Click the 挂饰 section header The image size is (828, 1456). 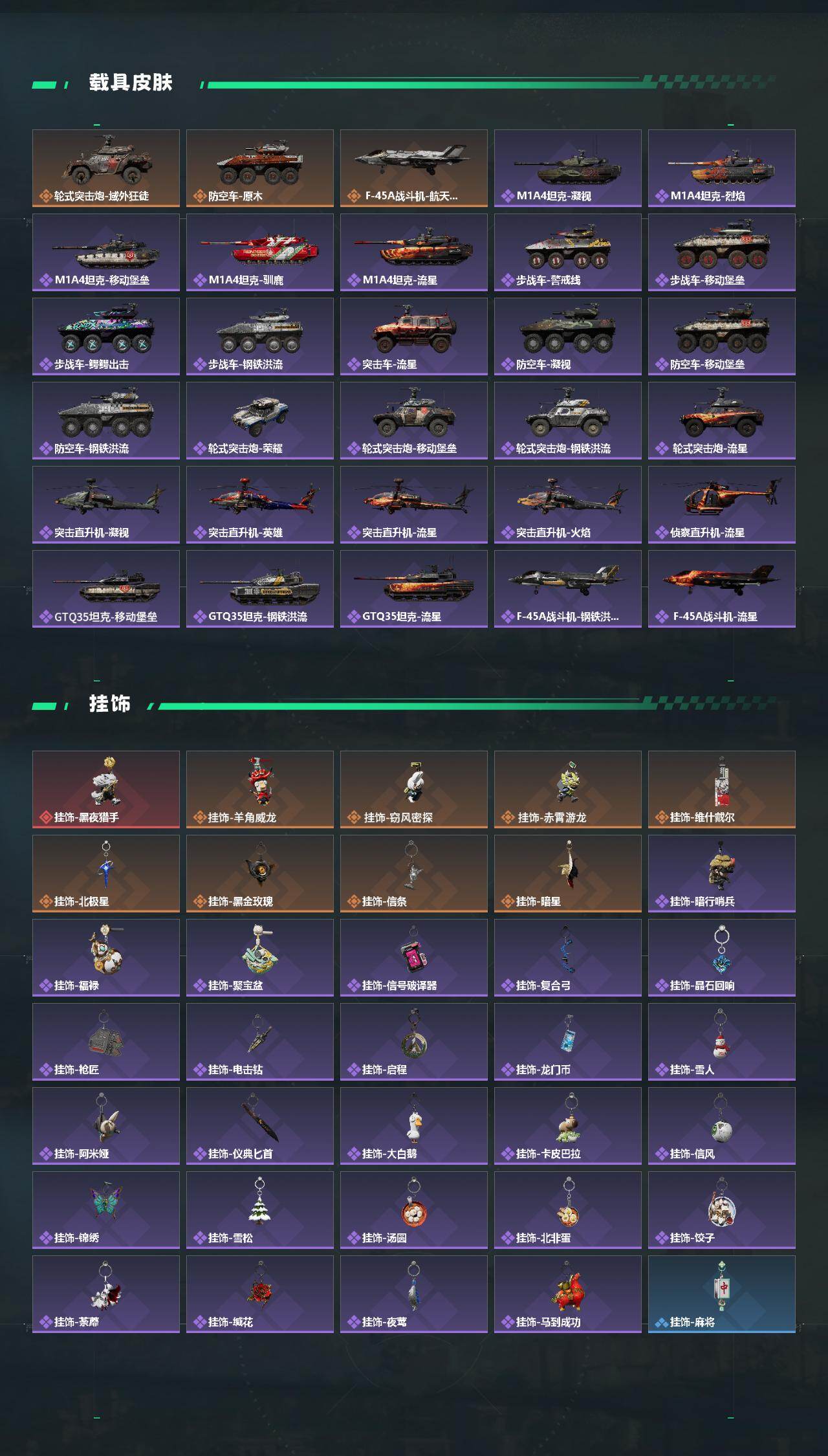[x=110, y=704]
